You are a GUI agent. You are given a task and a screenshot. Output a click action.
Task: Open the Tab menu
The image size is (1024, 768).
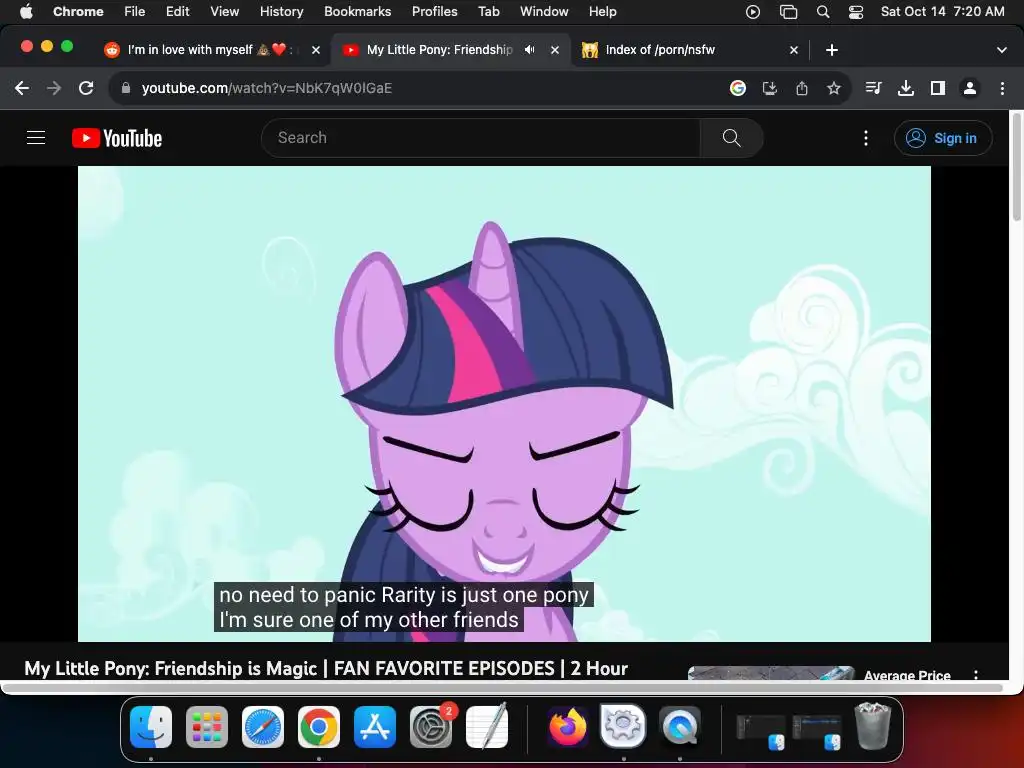tap(488, 11)
